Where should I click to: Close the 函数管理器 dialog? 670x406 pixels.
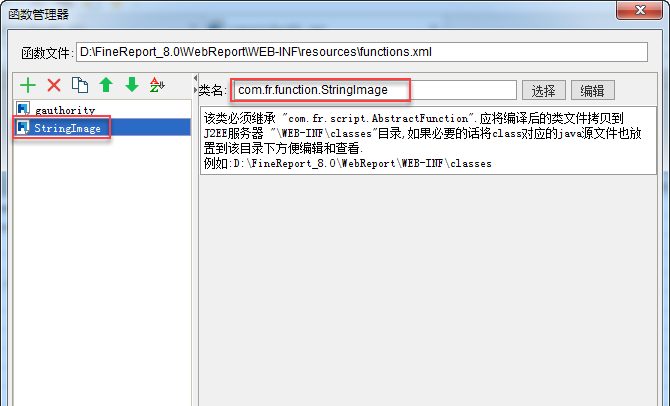[x=639, y=9]
